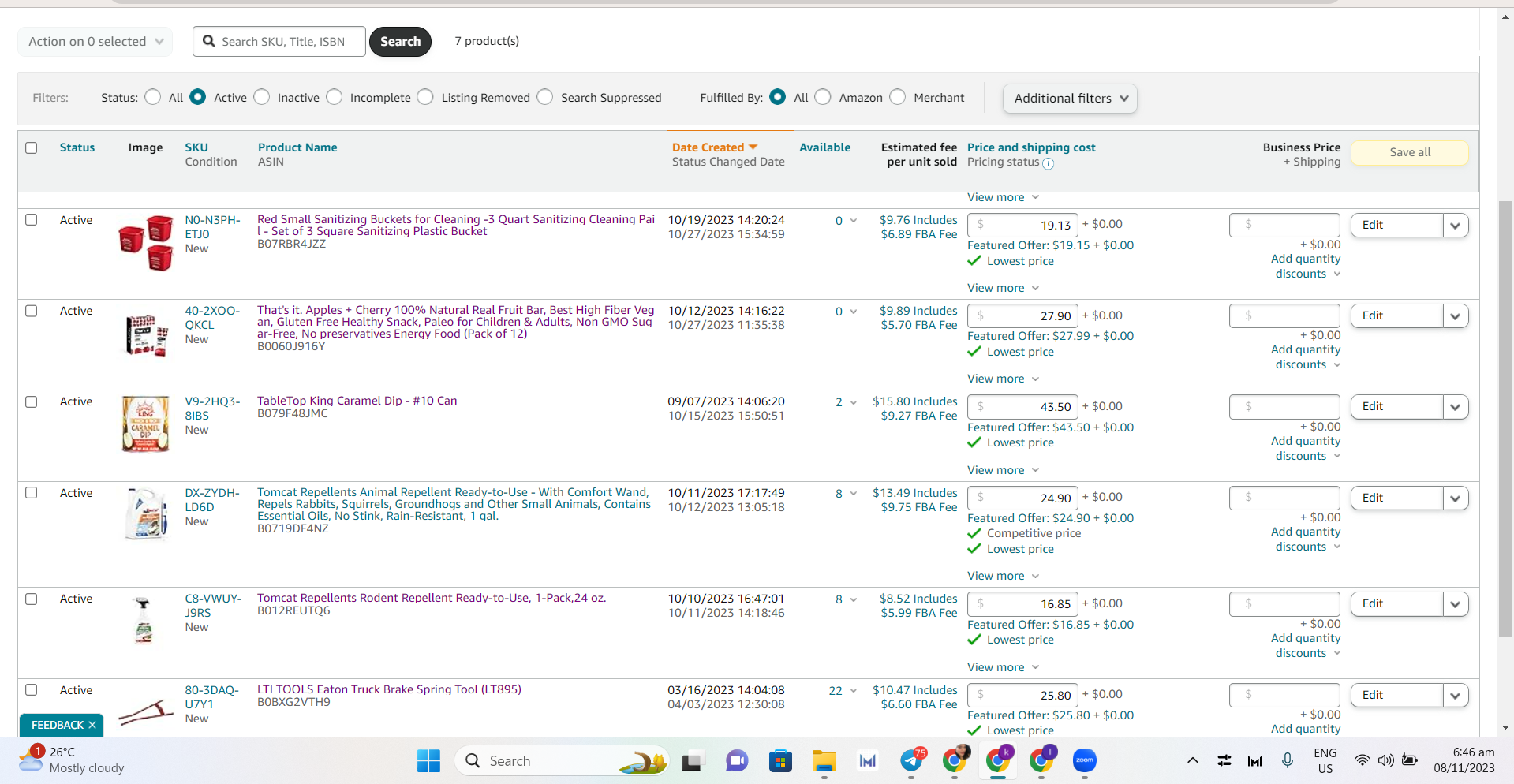Click the Price and shipping cost header
Screen dimensions: 1514x784
pyautogui.click(x=1031, y=147)
